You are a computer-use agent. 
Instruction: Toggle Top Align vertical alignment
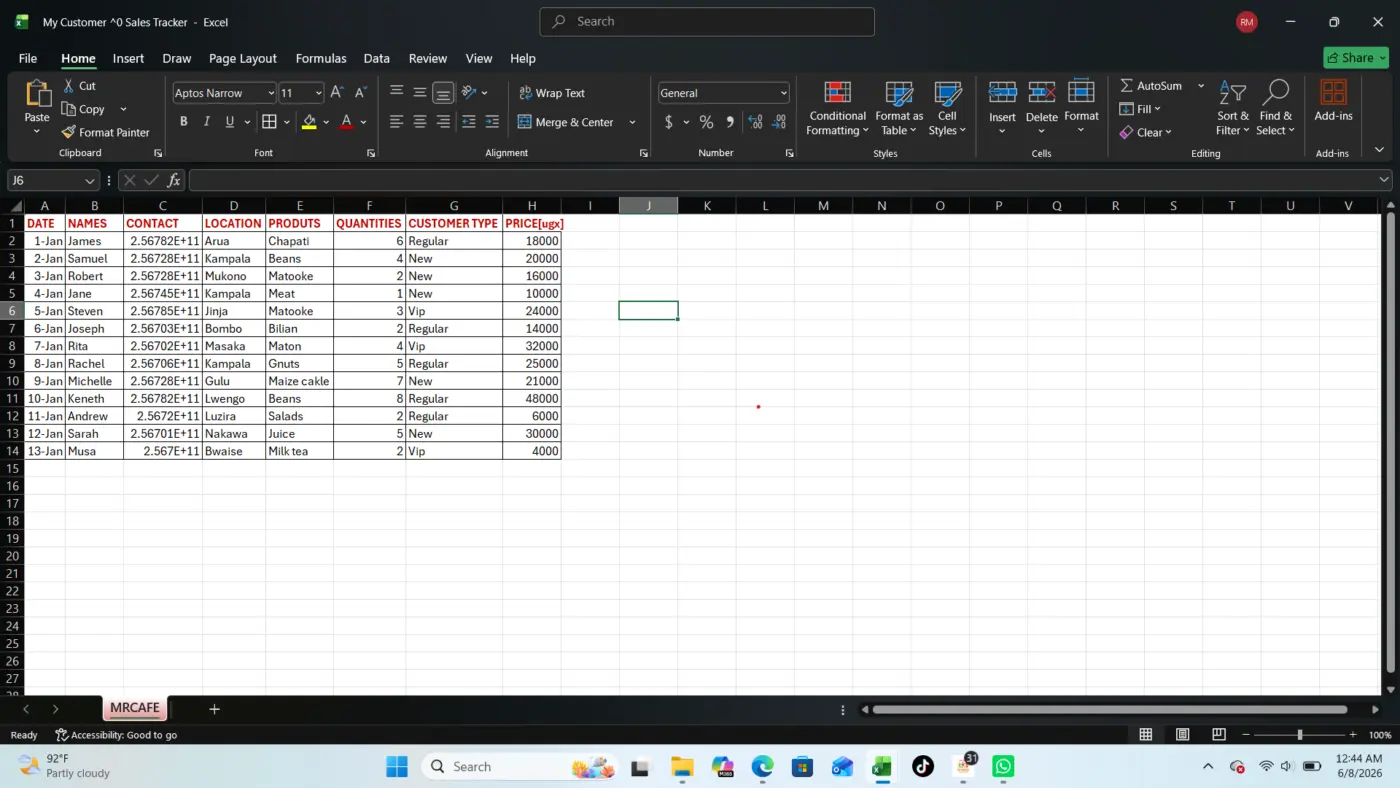tap(397, 92)
